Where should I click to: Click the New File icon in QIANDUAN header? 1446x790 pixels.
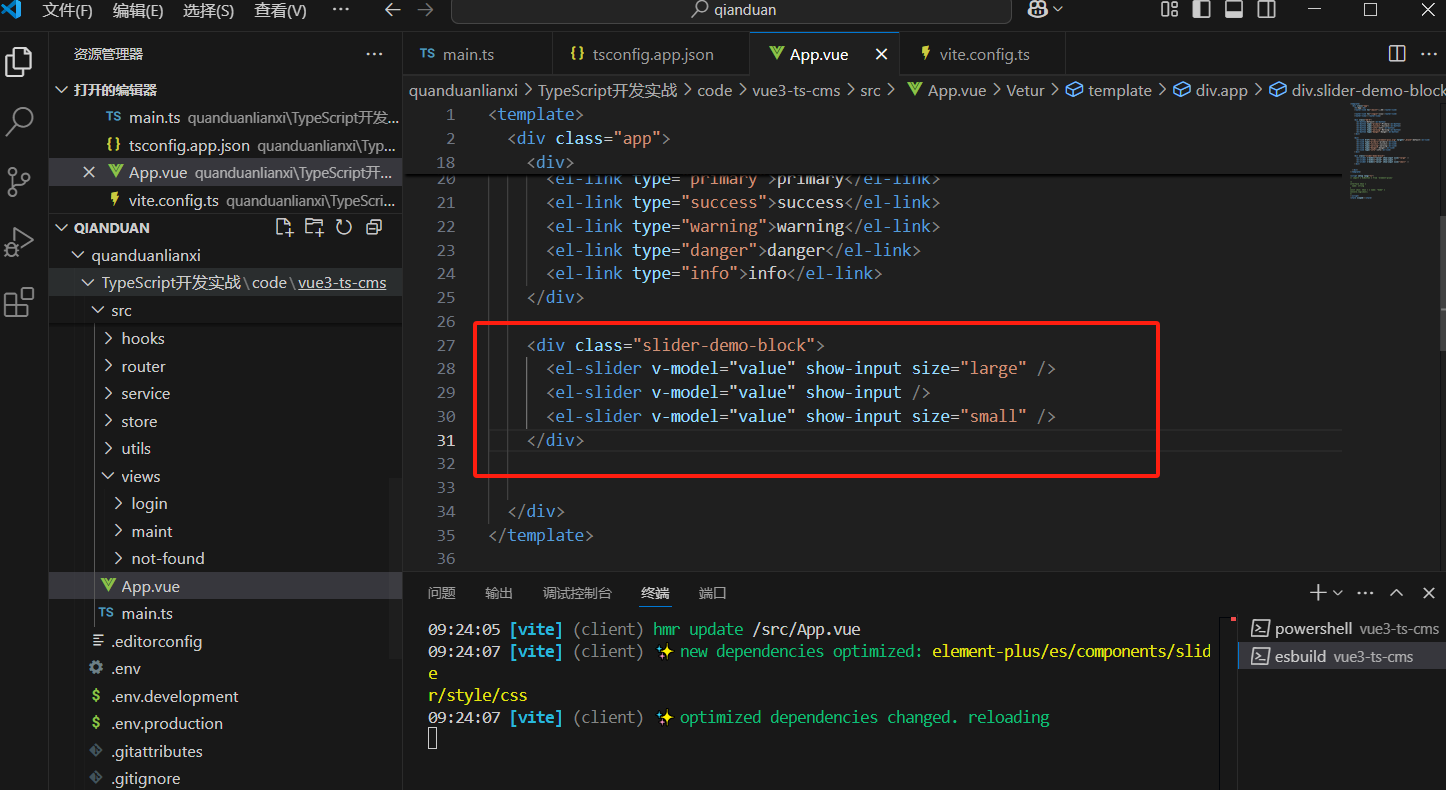coord(284,227)
